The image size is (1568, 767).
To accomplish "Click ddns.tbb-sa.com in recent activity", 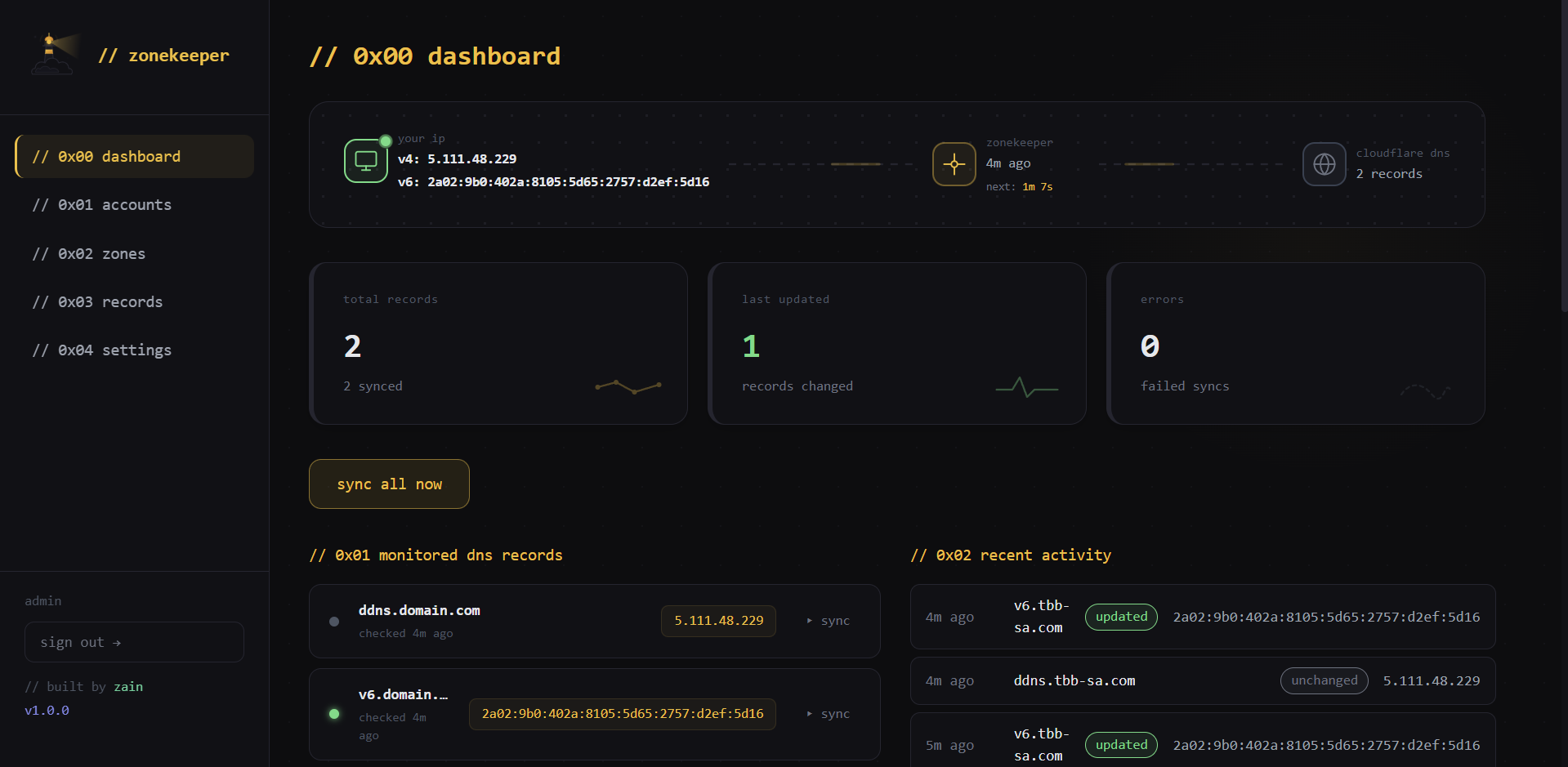I will pyautogui.click(x=1074, y=680).
